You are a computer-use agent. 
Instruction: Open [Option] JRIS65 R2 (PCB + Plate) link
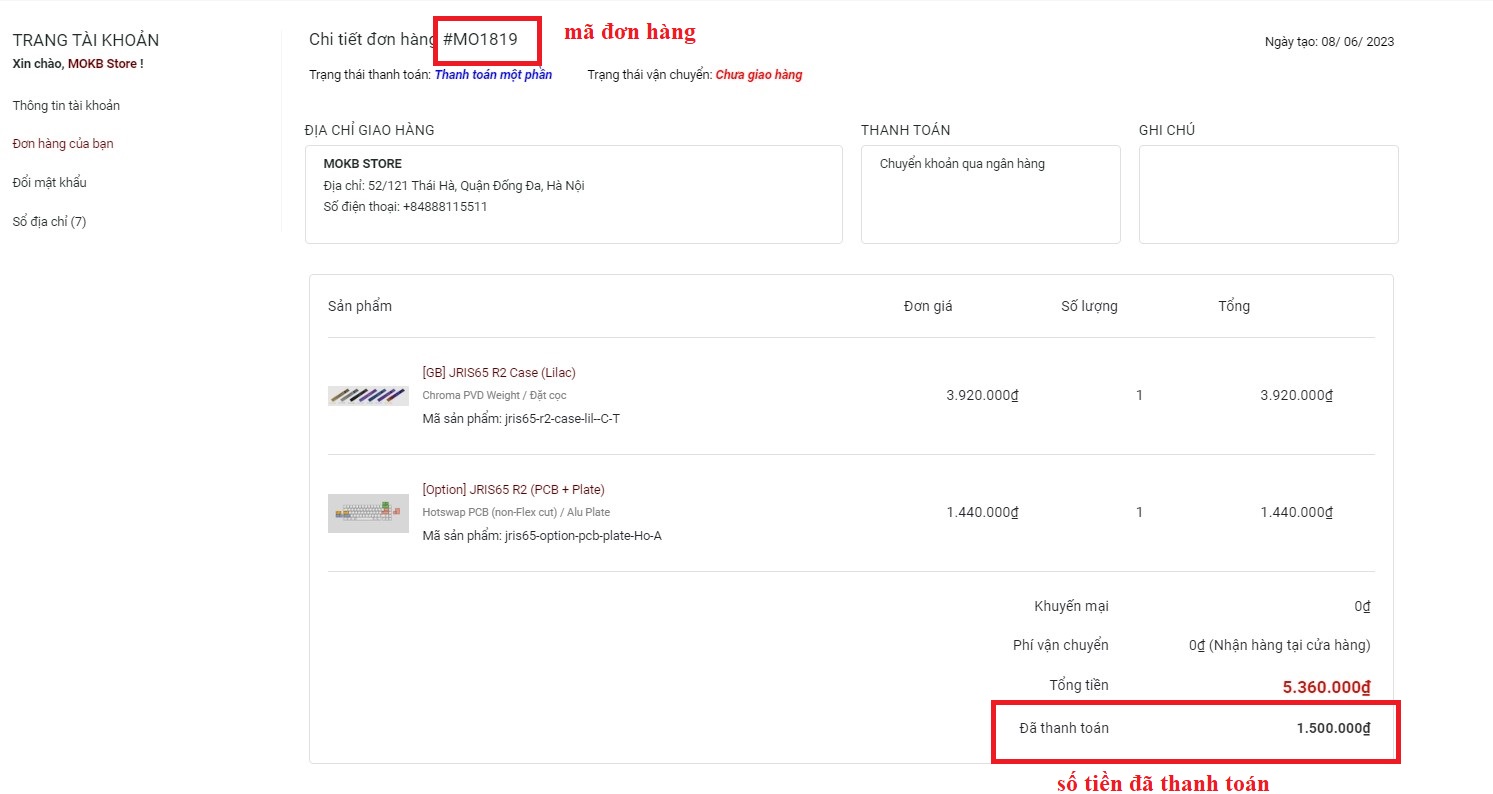[513, 490]
